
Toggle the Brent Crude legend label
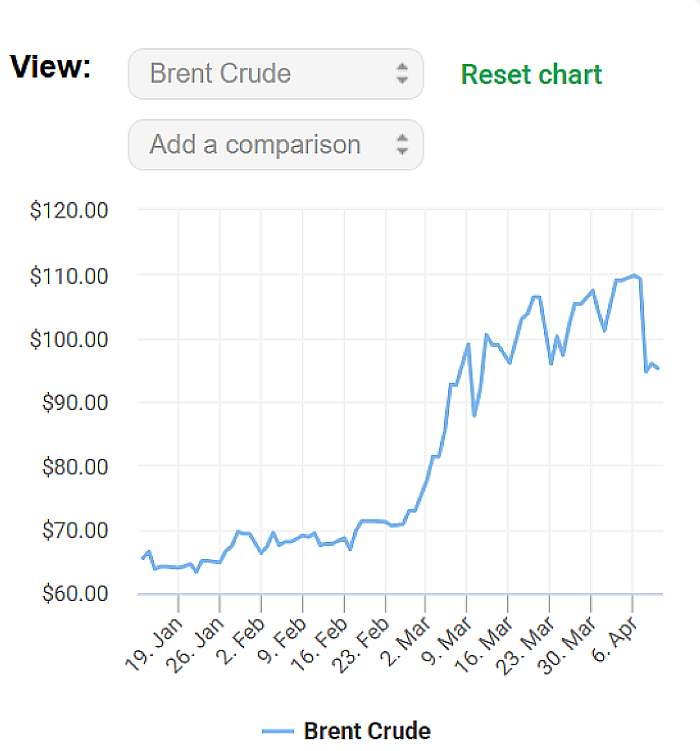(x=366, y=731)
